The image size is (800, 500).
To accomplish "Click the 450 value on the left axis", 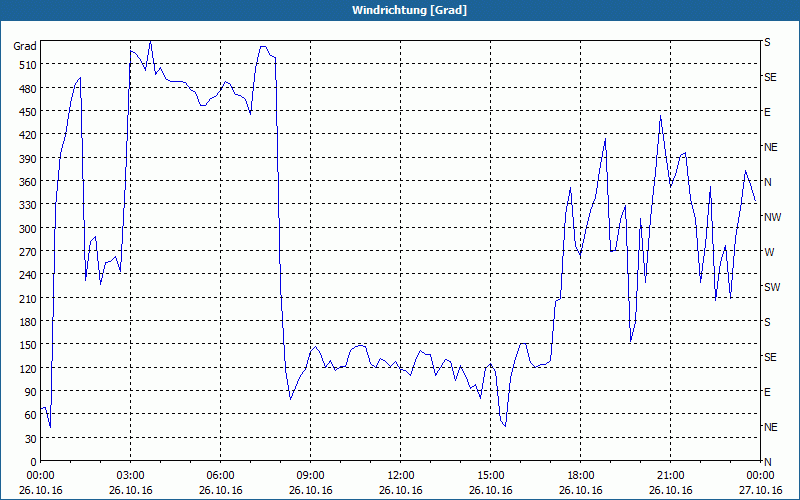I will (26, 112).
